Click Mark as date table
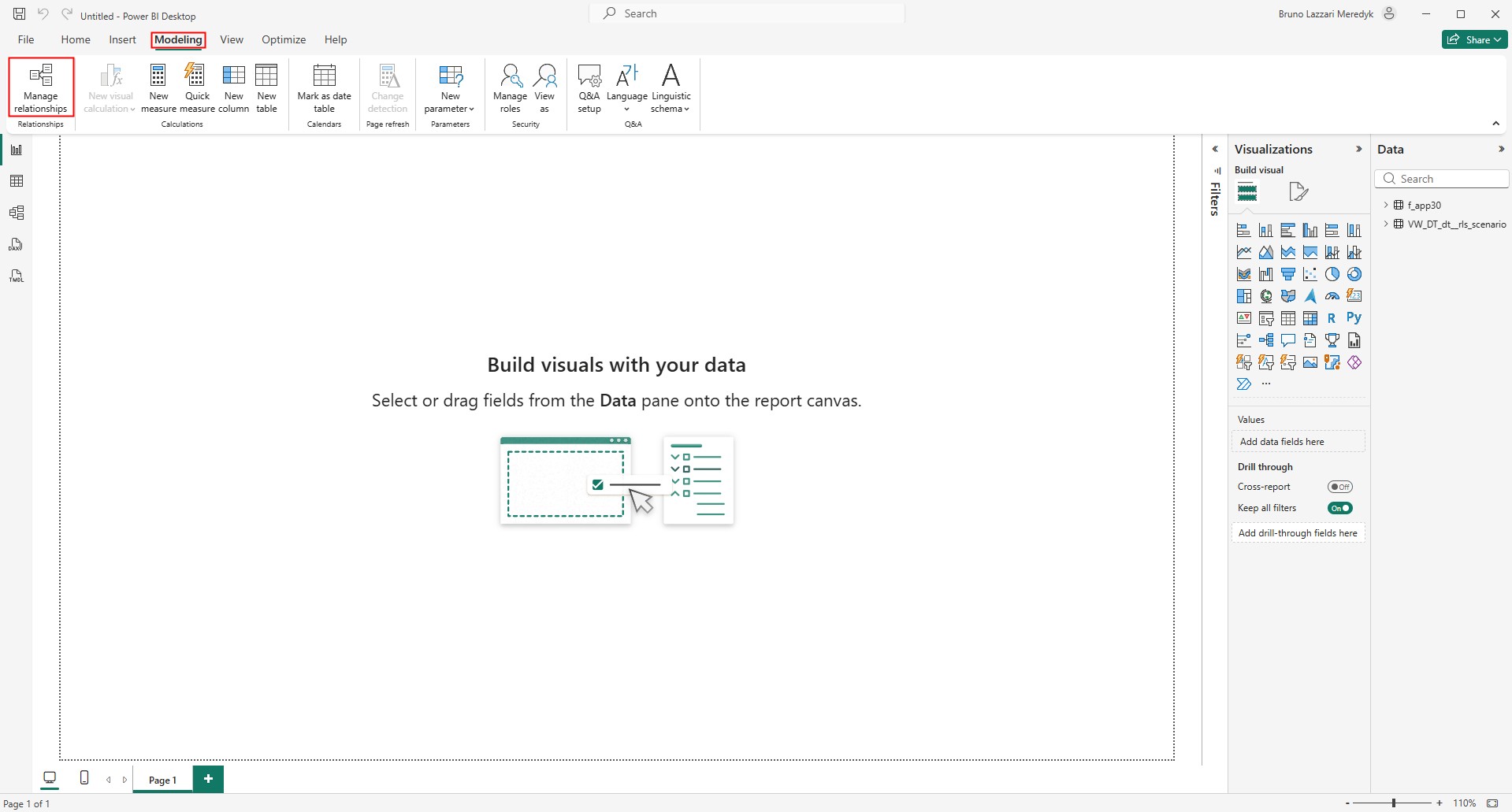Viewport: 1512px width, 812px height. pyautogui.click(x=324, y=87)
